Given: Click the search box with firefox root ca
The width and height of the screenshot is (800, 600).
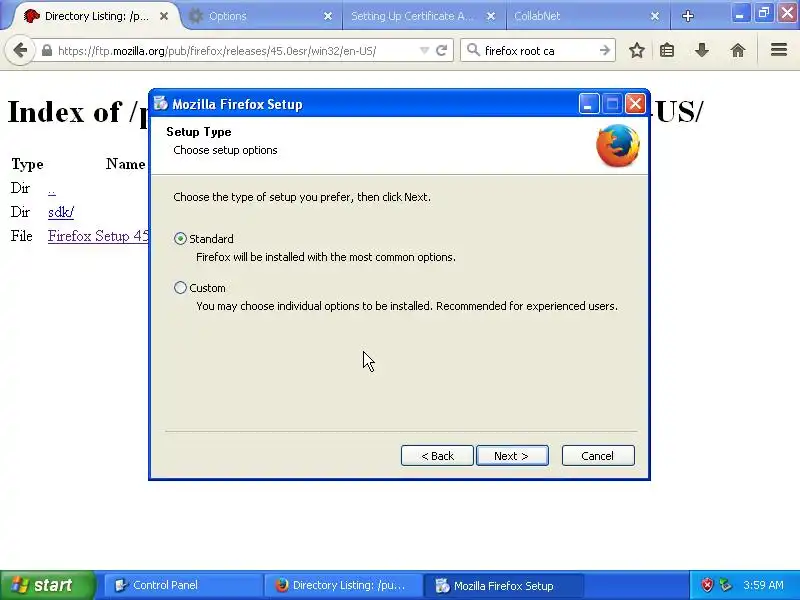Looking at the screenshot, I should point(539,51).
